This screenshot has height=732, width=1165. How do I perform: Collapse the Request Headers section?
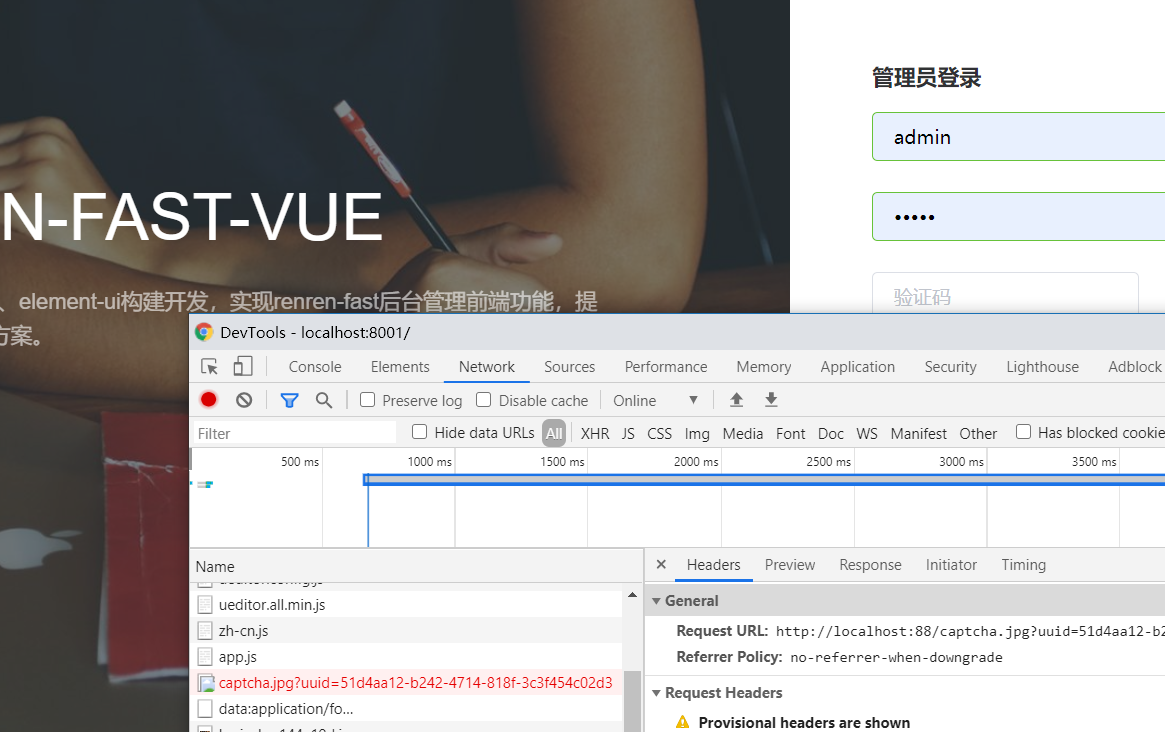point(656,693)
